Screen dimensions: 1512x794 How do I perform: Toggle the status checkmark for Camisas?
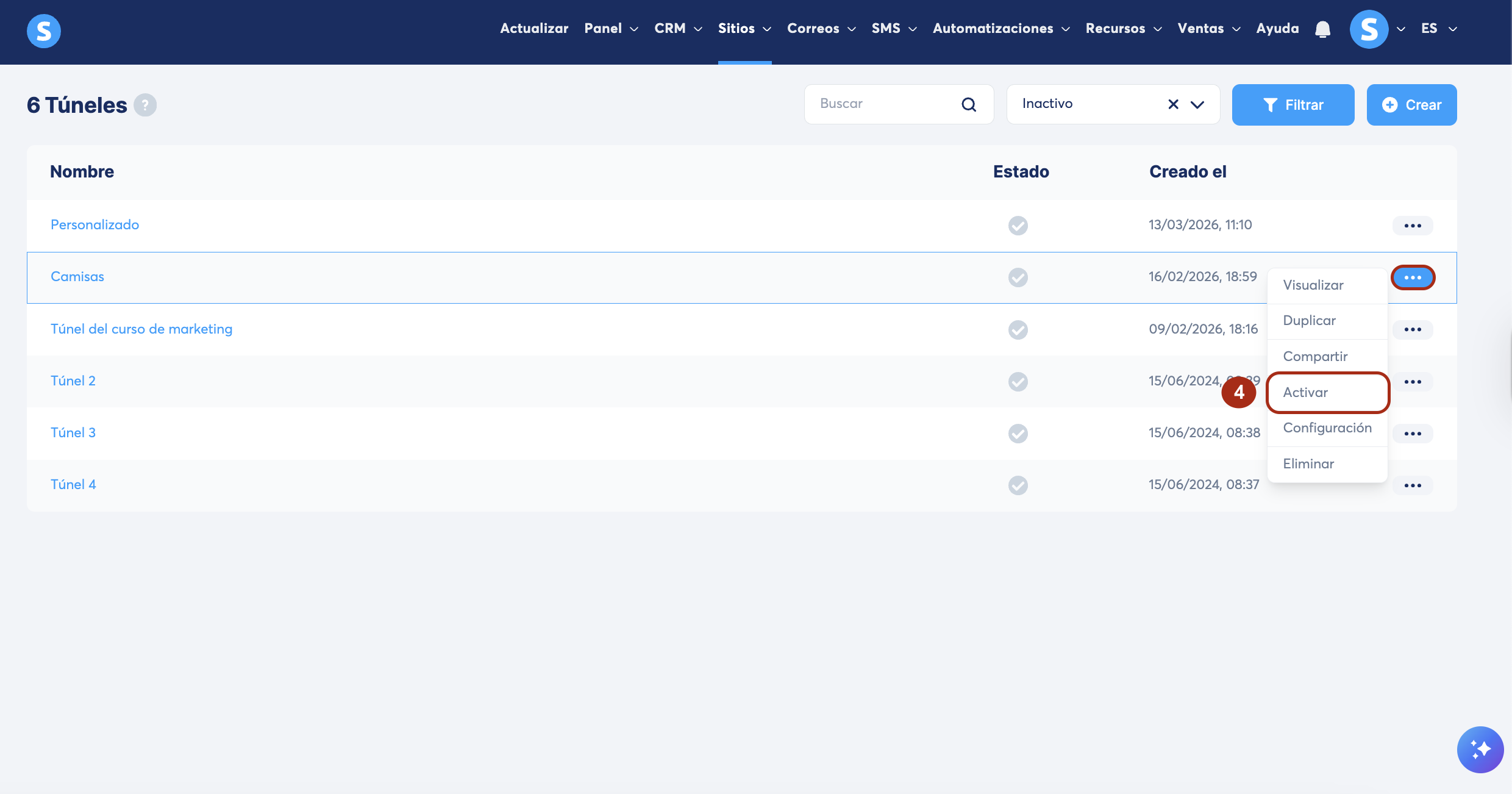[1018, 277]
